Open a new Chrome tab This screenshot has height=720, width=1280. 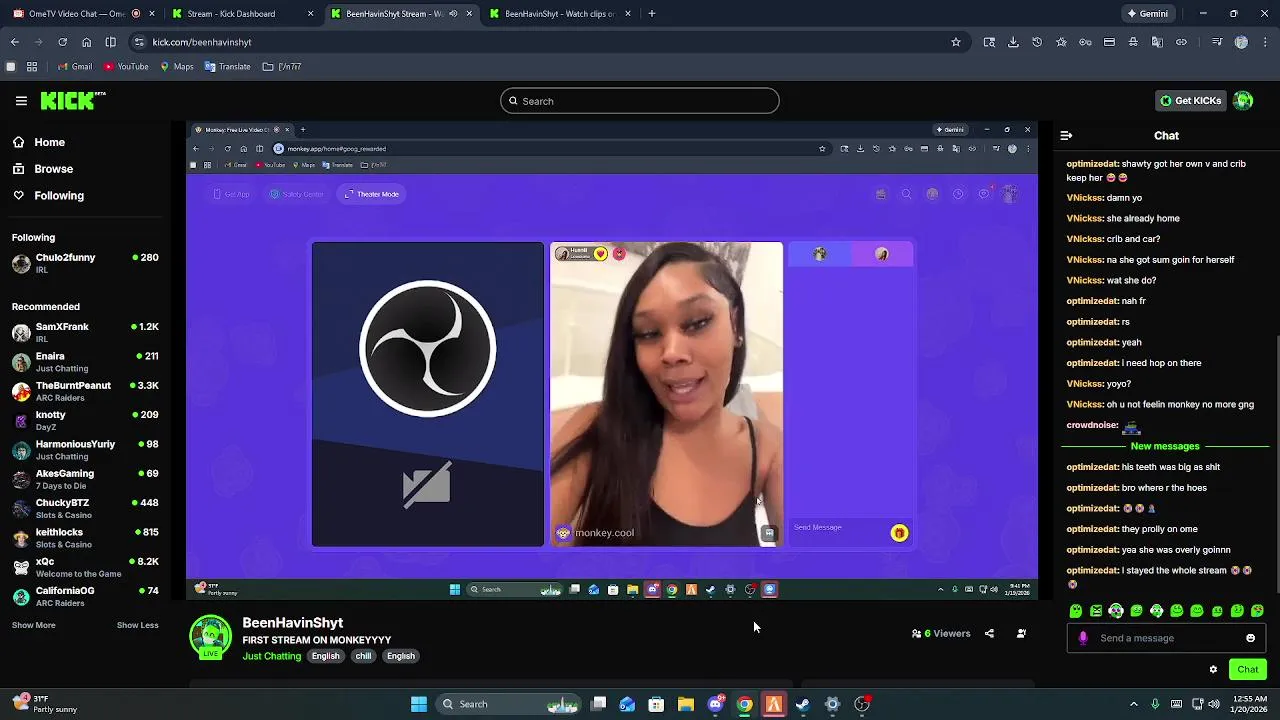click(652, 14)
